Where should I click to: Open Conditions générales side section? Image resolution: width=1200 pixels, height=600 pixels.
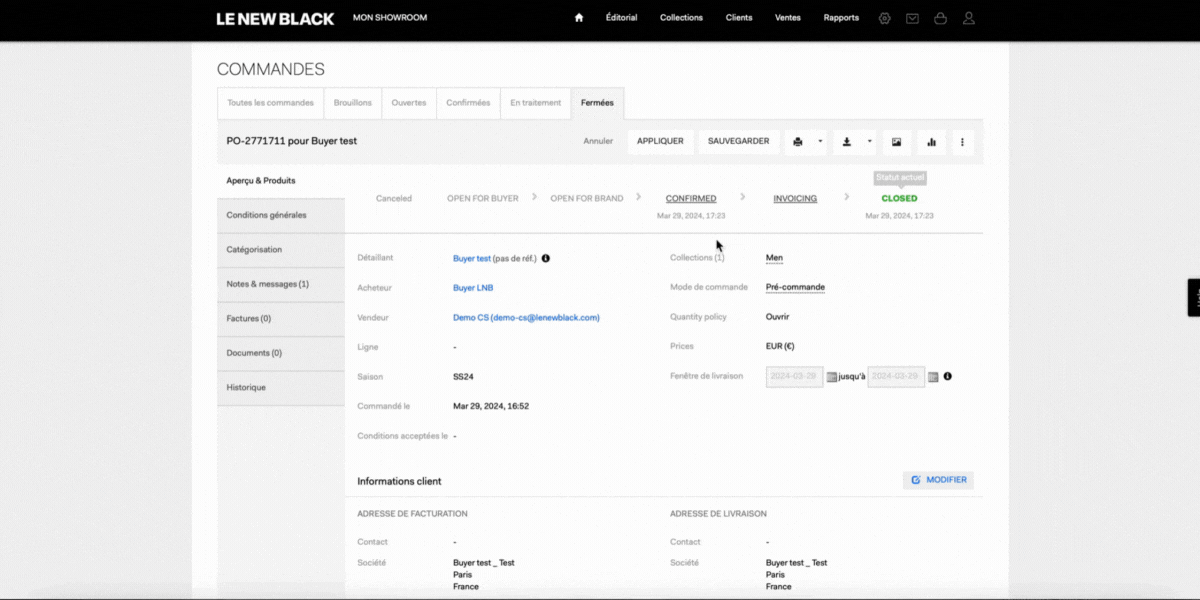tap(281, 215)
